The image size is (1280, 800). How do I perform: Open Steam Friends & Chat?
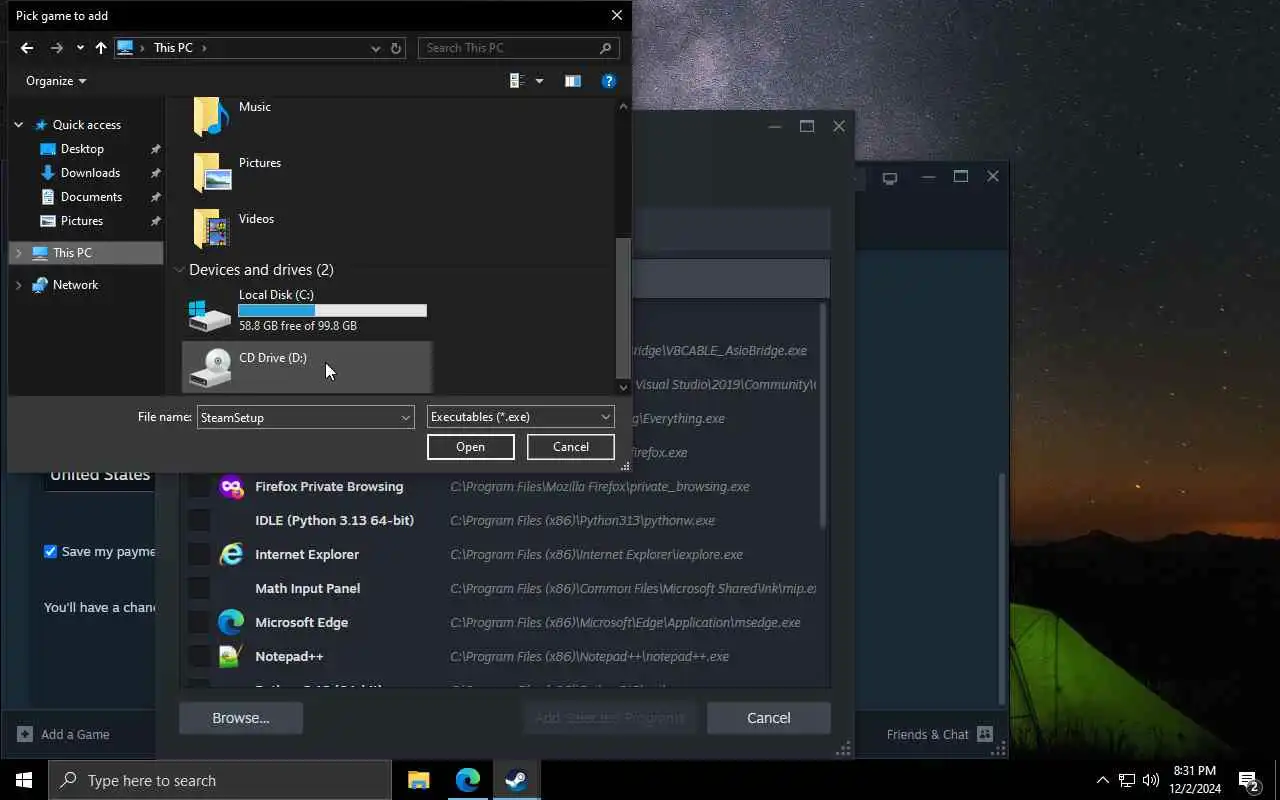[939, 735]
